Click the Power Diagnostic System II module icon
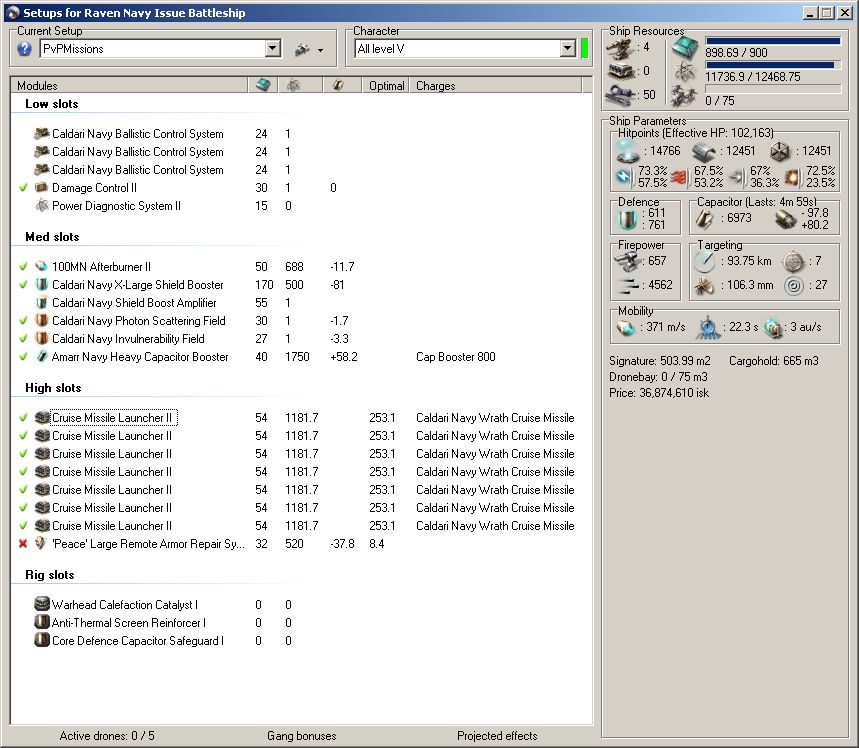The width and height of the screenshot is (859, 748). pos(41,206)
